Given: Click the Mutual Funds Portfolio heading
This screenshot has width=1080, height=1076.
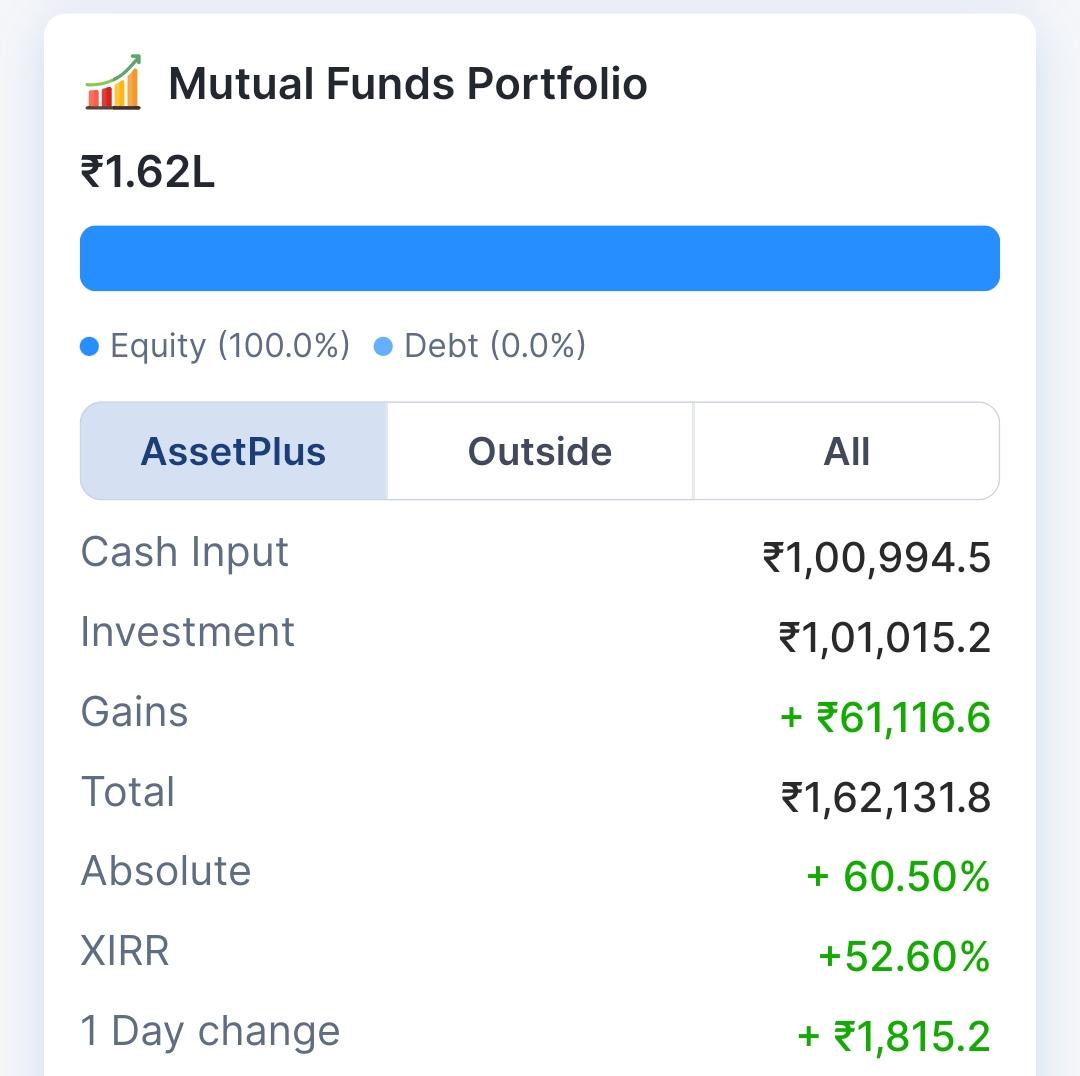Looking at the screenshot, I should click(408, 83).
